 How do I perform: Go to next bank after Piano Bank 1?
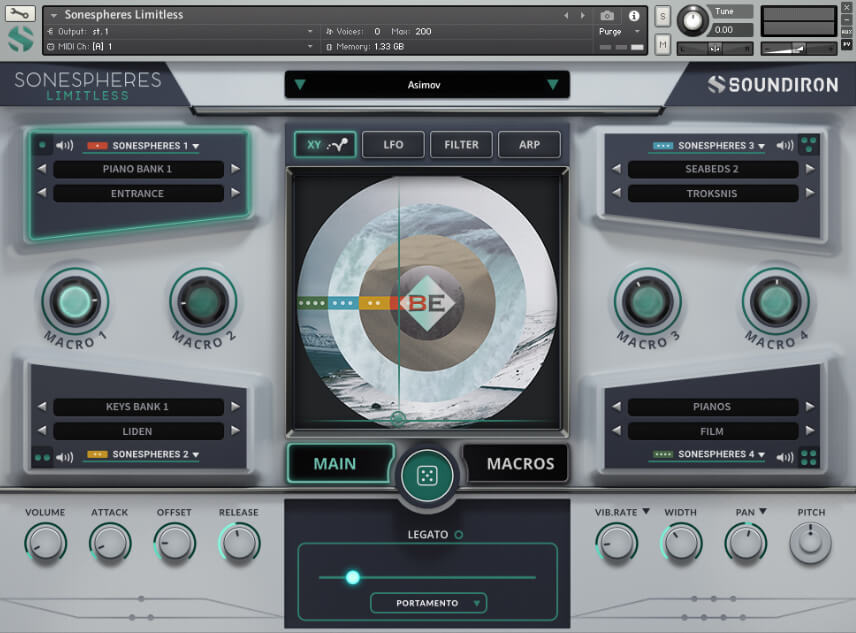[x=235, y=169]
